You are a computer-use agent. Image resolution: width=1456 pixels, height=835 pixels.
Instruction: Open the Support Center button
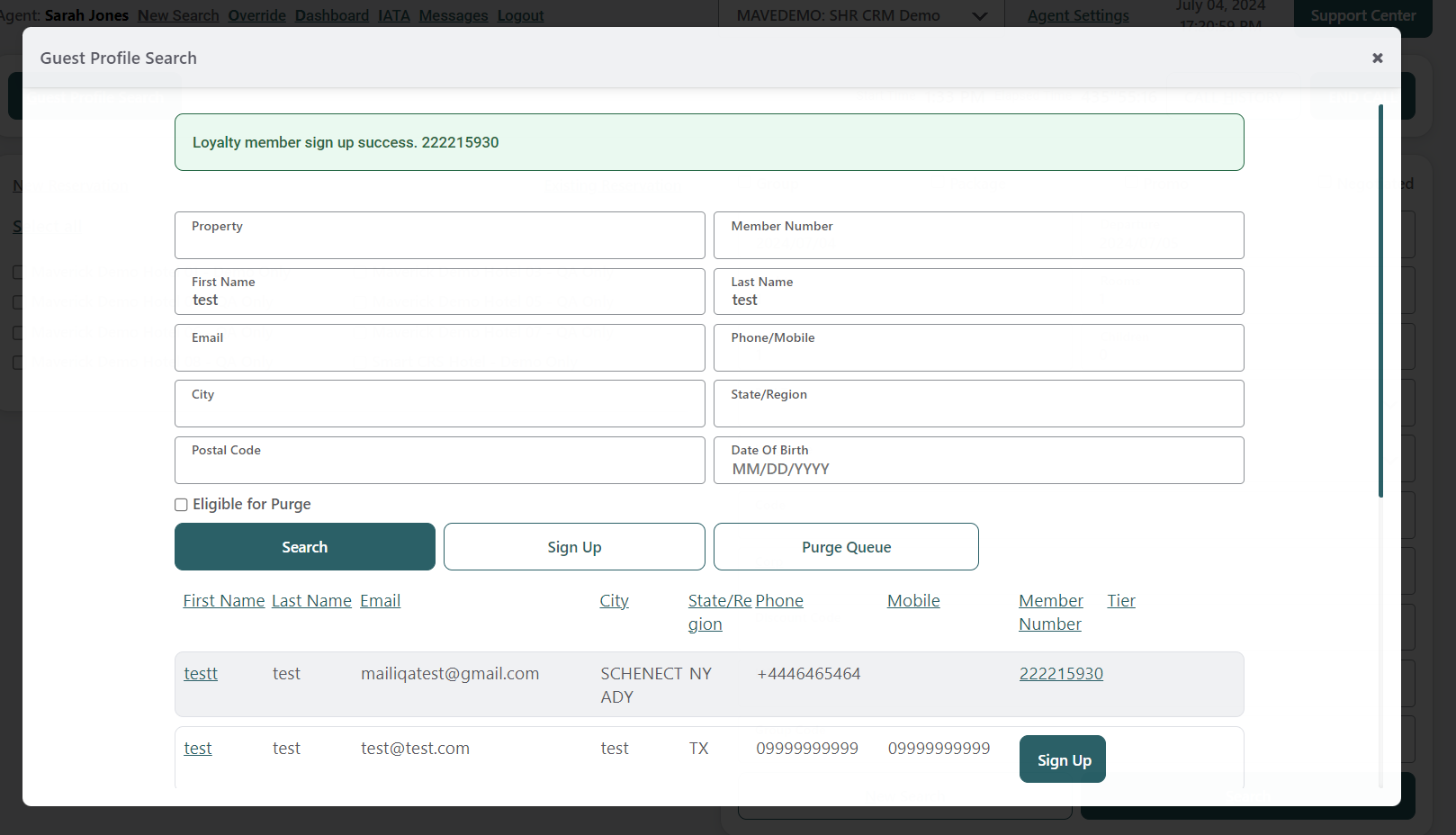pos(1362,15)
